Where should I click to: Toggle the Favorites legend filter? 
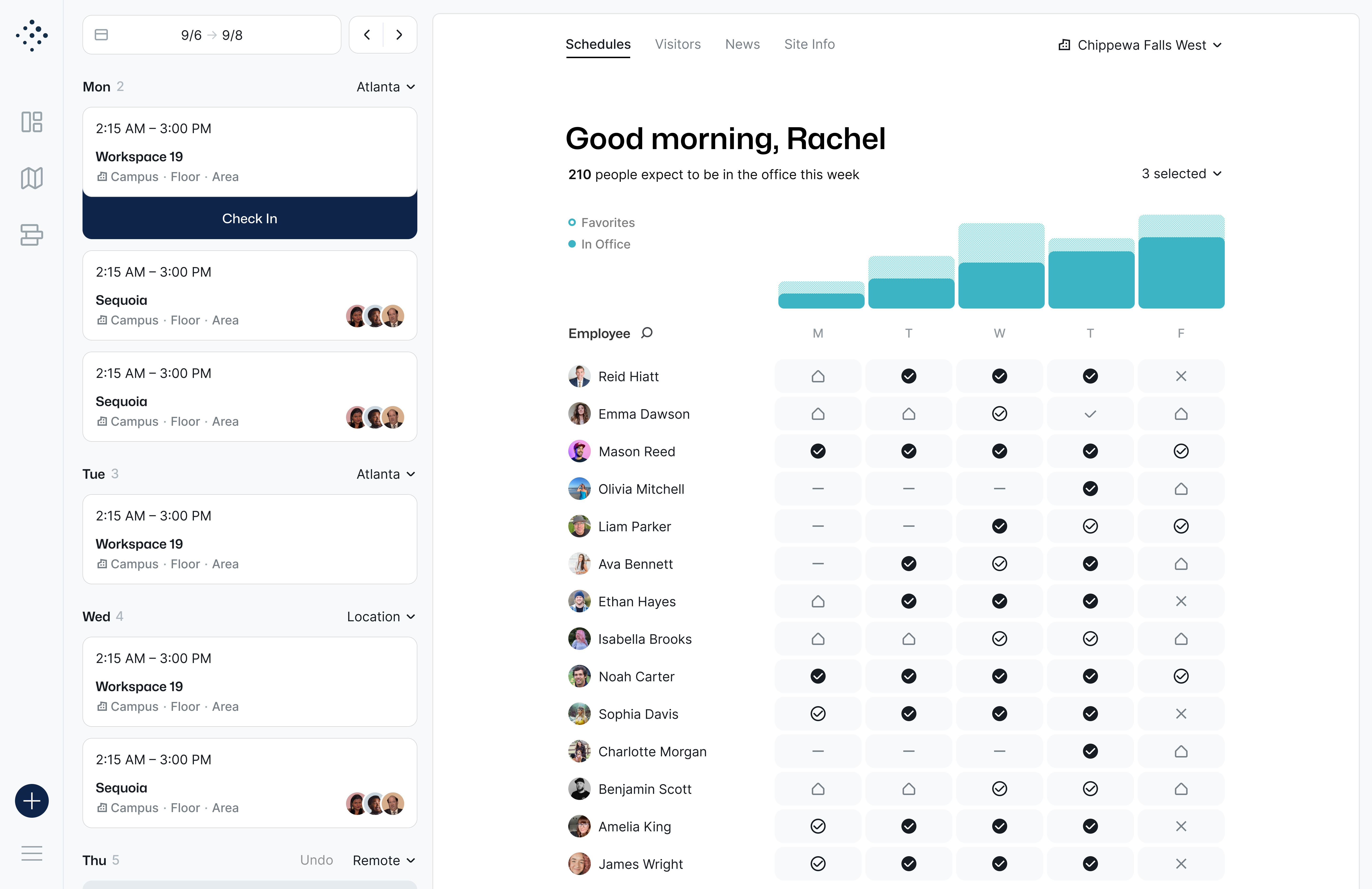click(601, 222)
